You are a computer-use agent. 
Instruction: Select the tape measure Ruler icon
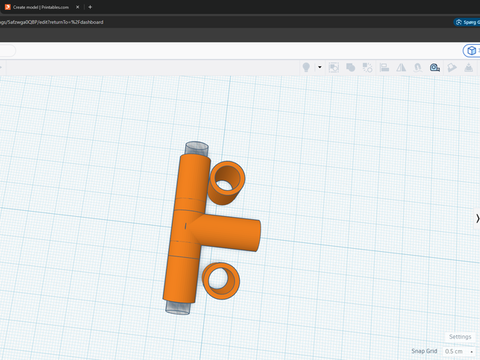[435, 68]
